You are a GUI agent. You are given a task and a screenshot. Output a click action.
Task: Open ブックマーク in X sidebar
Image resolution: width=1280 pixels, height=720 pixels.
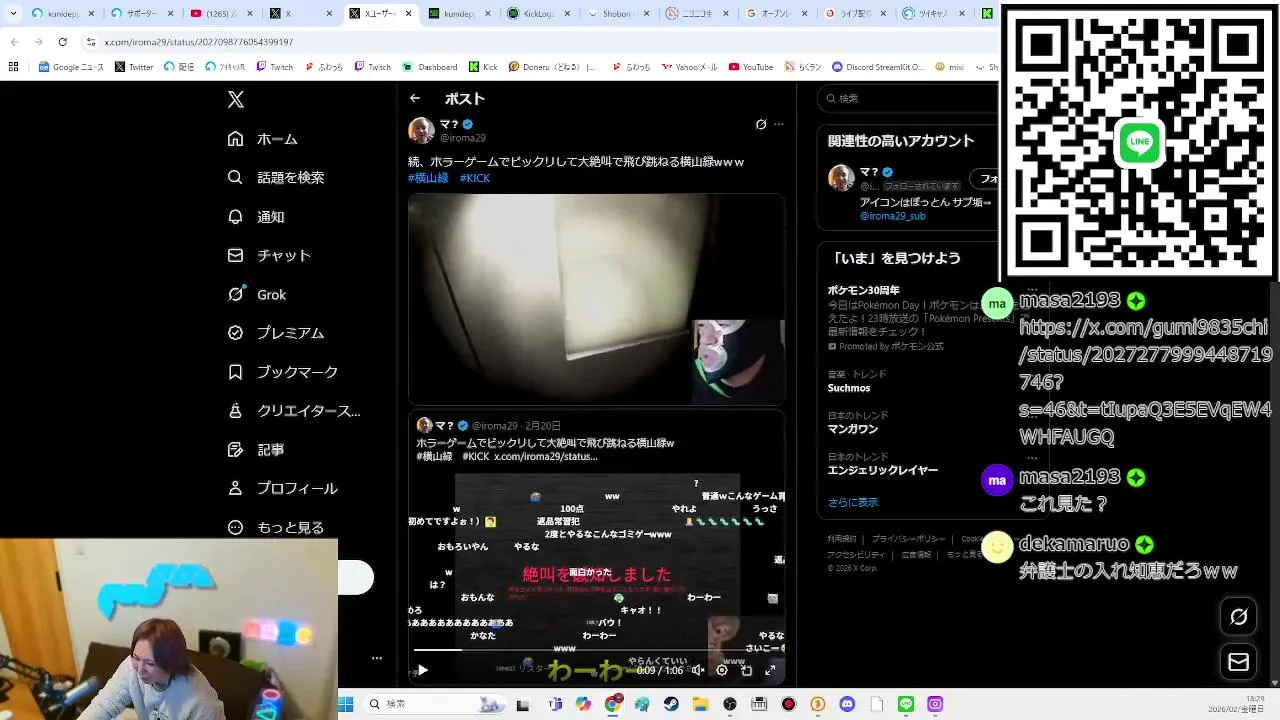click(x=283, y=372)
